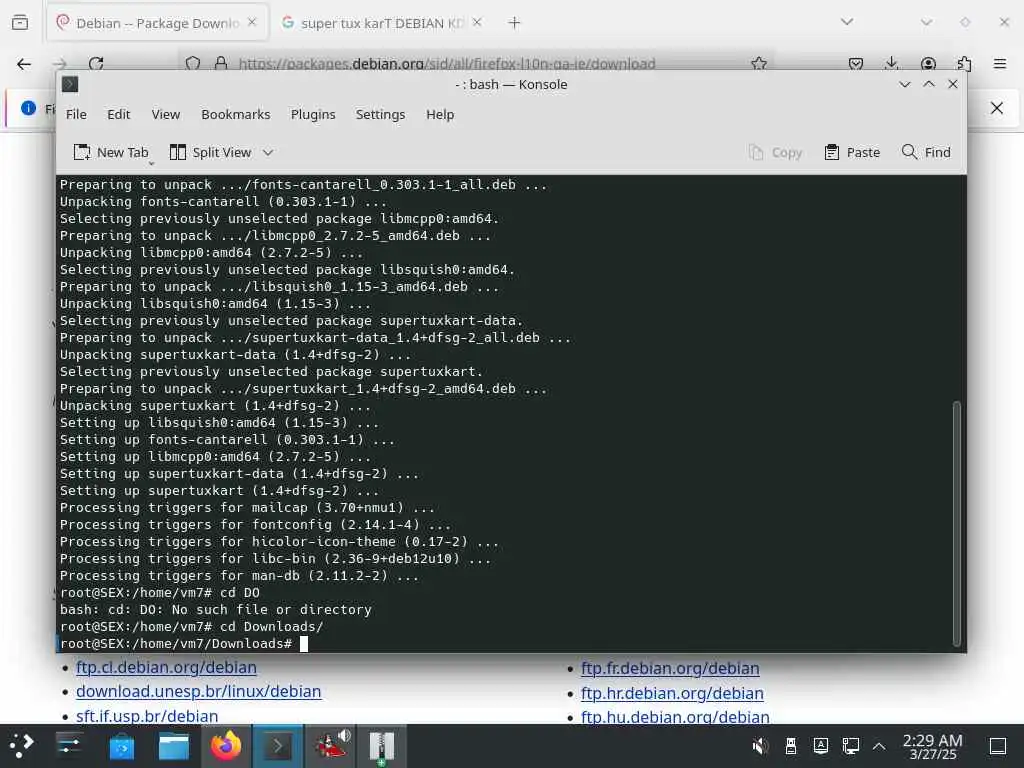Open System Settings from taskbar

pos(69,746)
